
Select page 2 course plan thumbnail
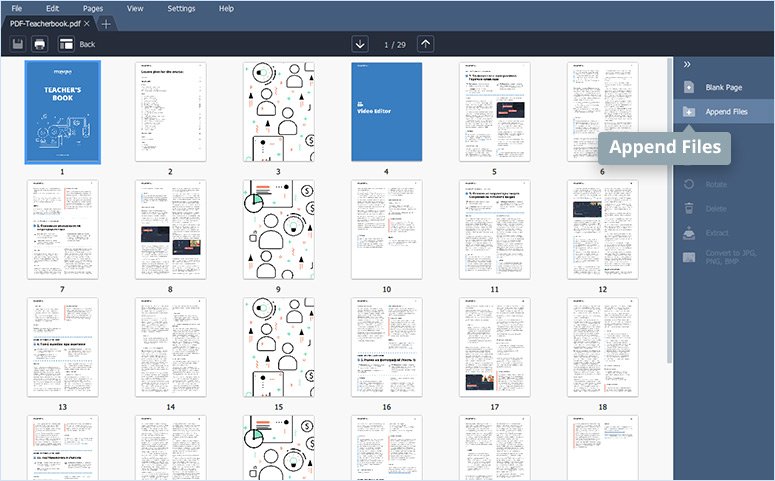pos(171,112)
